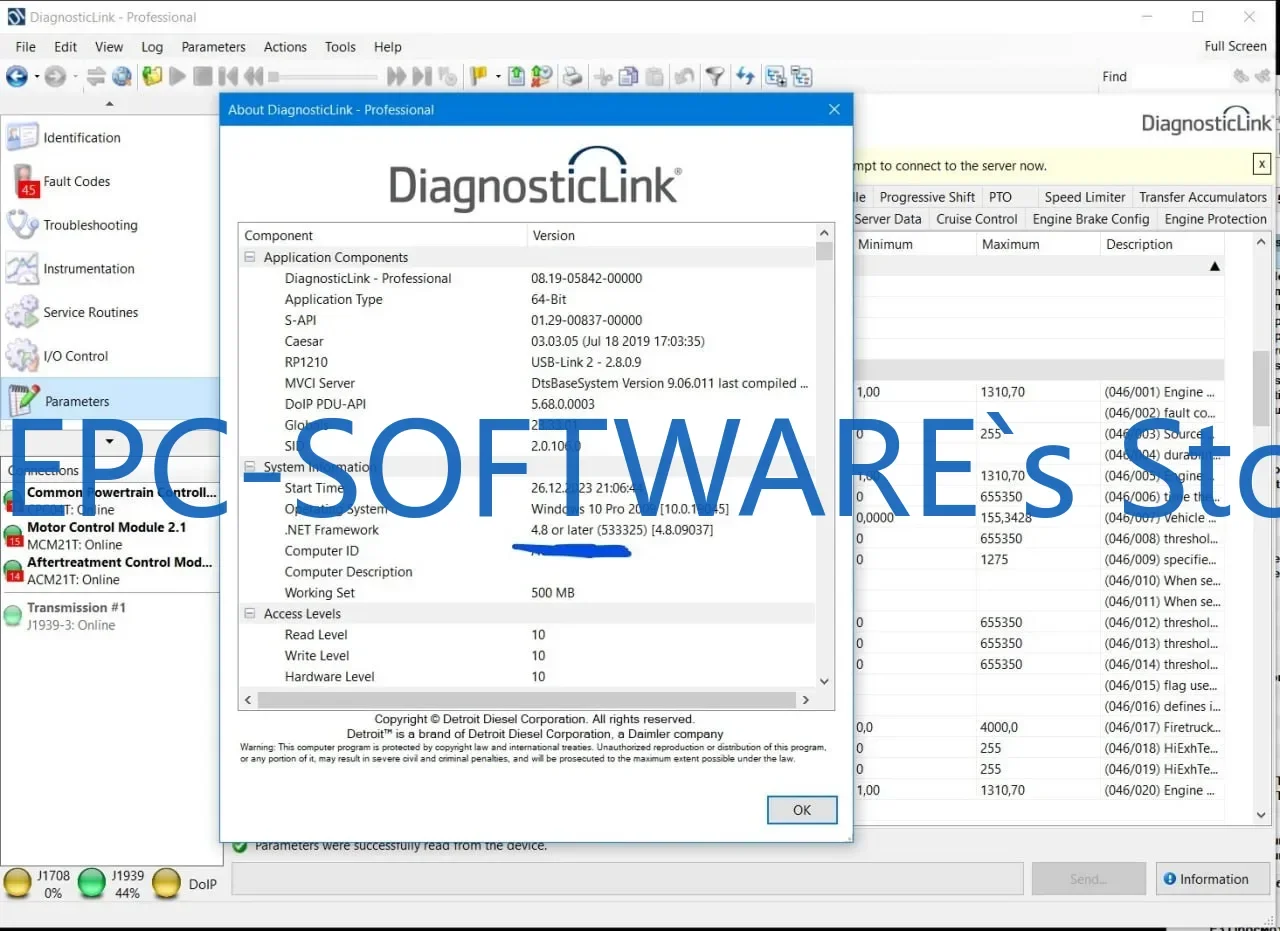1280x931 pixels.
Task: Collapse the Application Components section
Action: [x=249, y=257]
